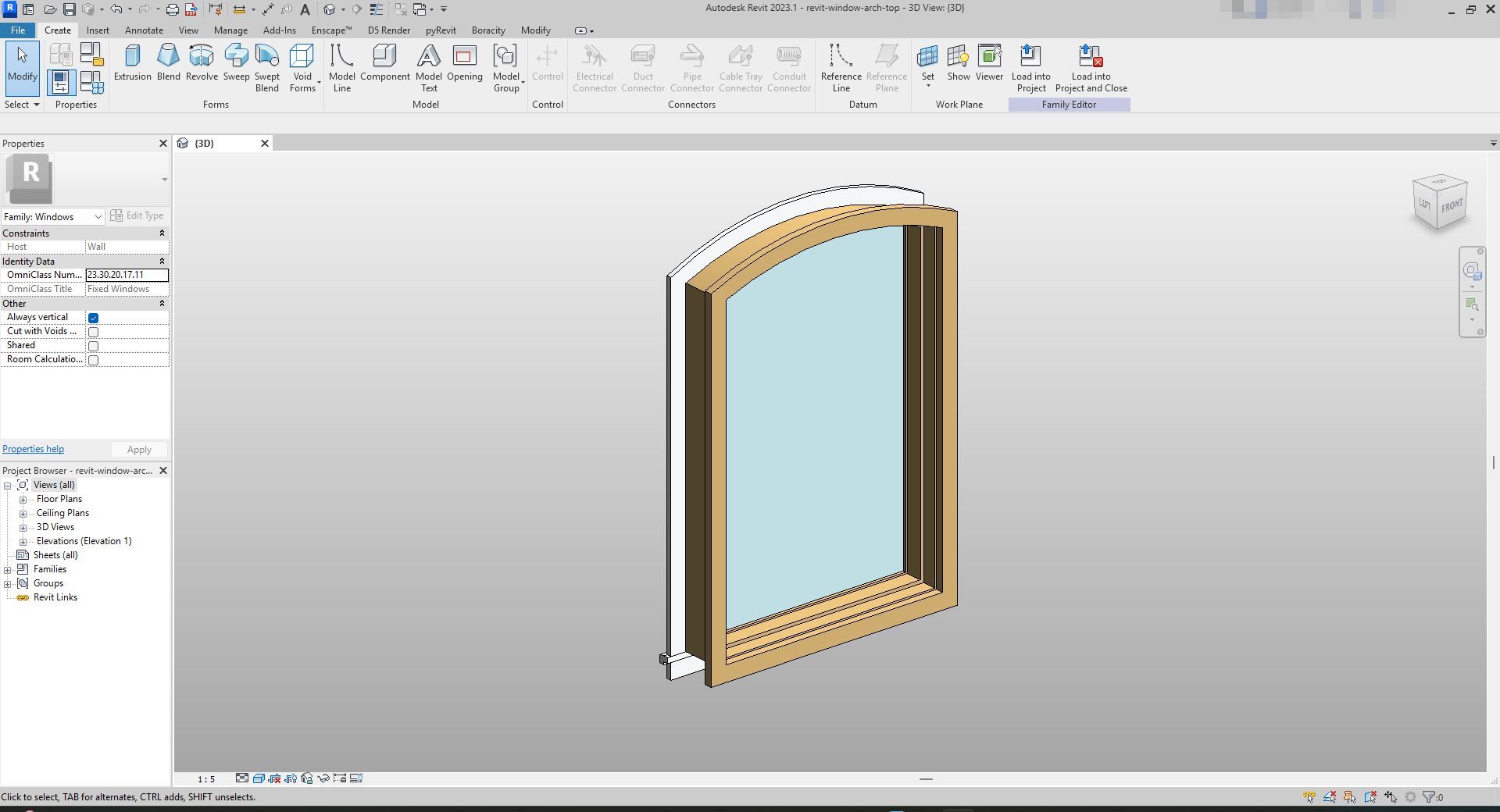This screenshot has width=1500, height=812.
Task: Enable Cut with Voids checkbox
Action: point(93,332)
